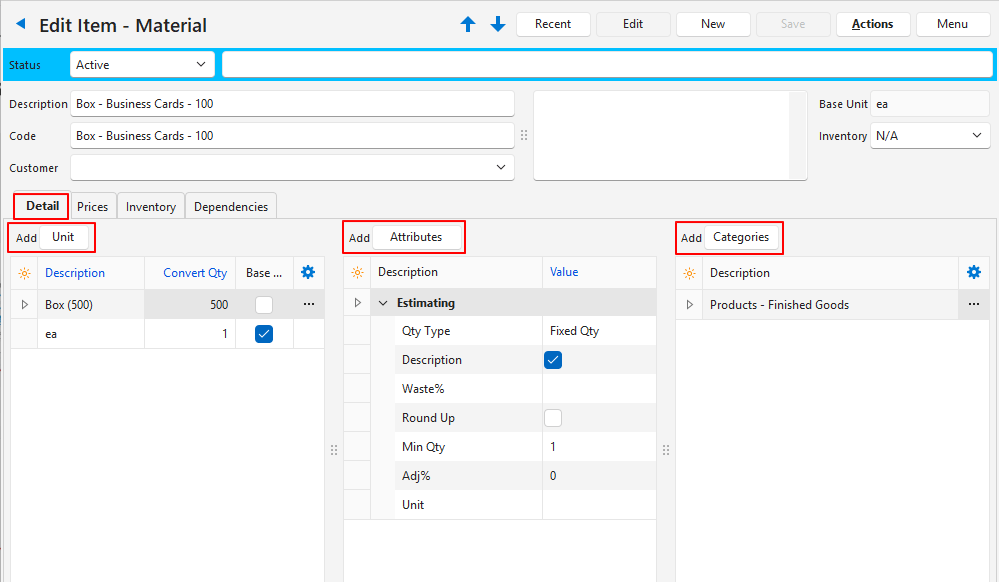Click the back arrow beside Edit Item title
Screen dimensions: 999x582
(21, 24)
